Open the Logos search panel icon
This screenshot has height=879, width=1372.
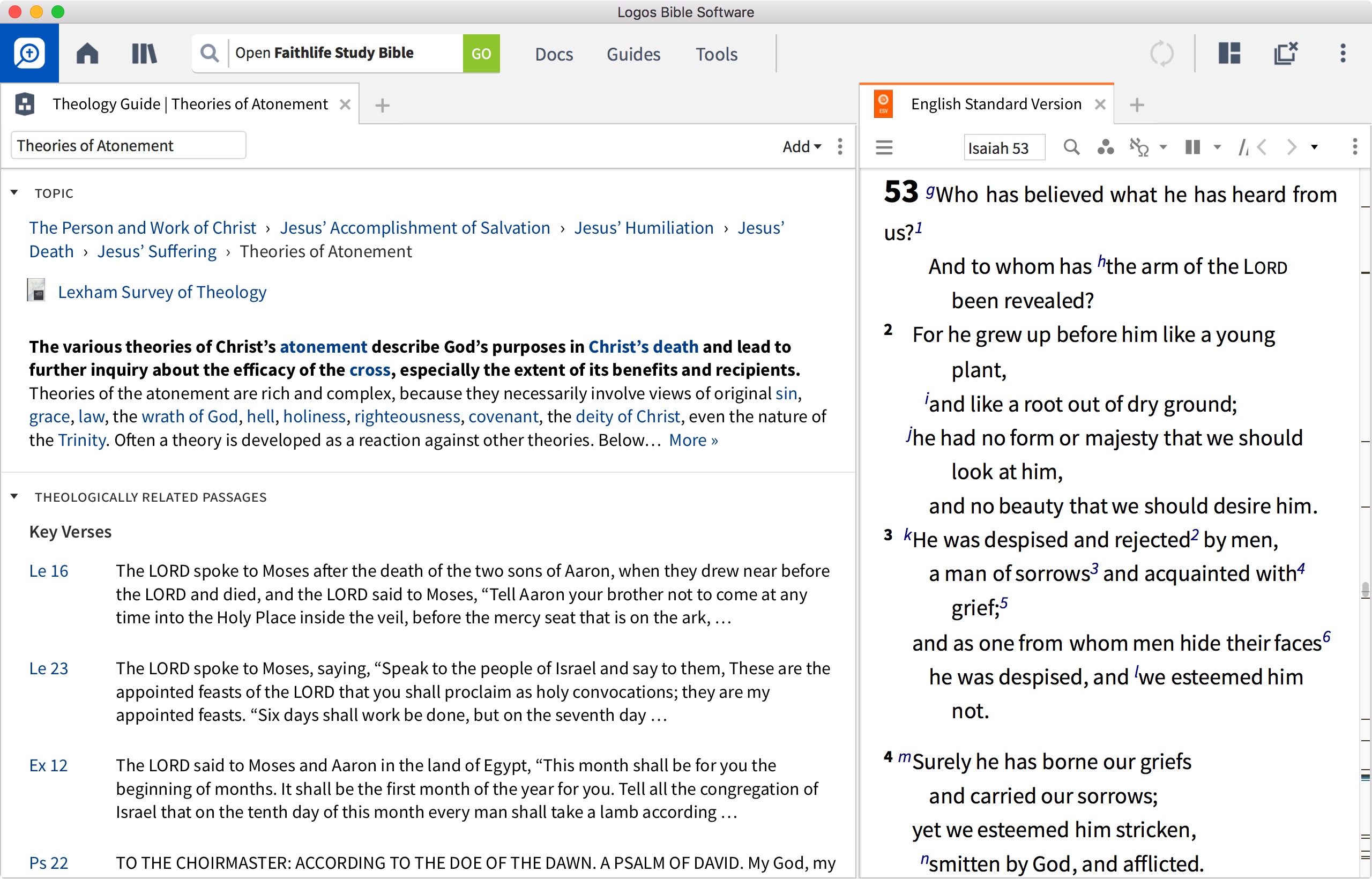point(29,54)
